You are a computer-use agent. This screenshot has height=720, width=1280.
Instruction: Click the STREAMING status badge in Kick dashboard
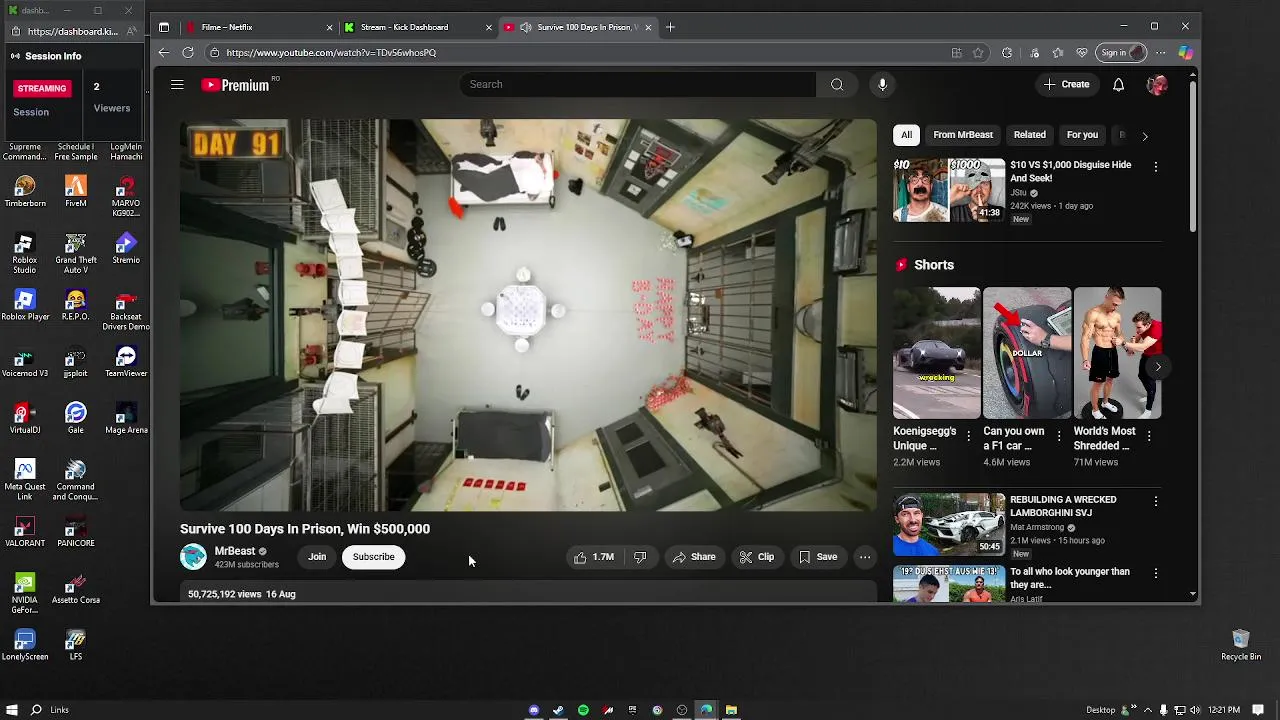[42, 88]
